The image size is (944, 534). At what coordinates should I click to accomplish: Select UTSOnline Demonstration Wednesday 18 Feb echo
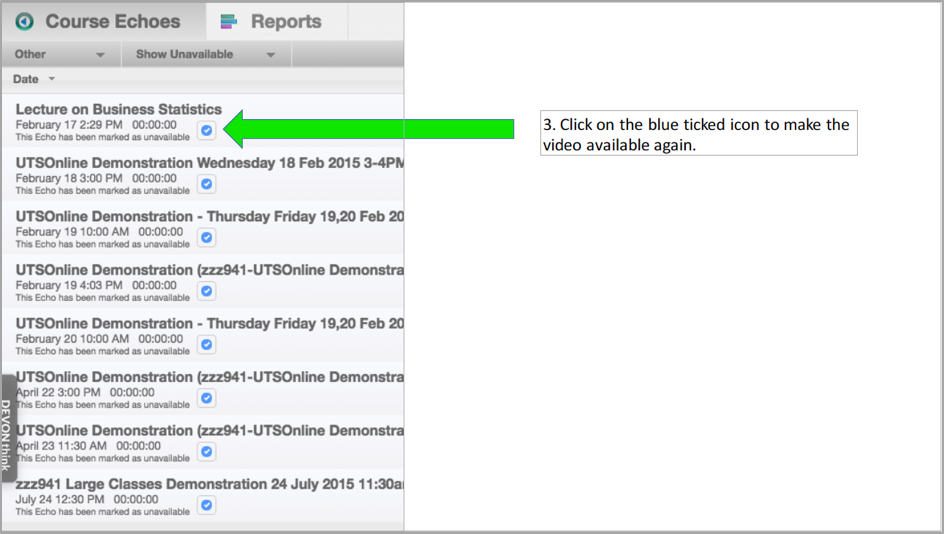[x=200, y=163]
